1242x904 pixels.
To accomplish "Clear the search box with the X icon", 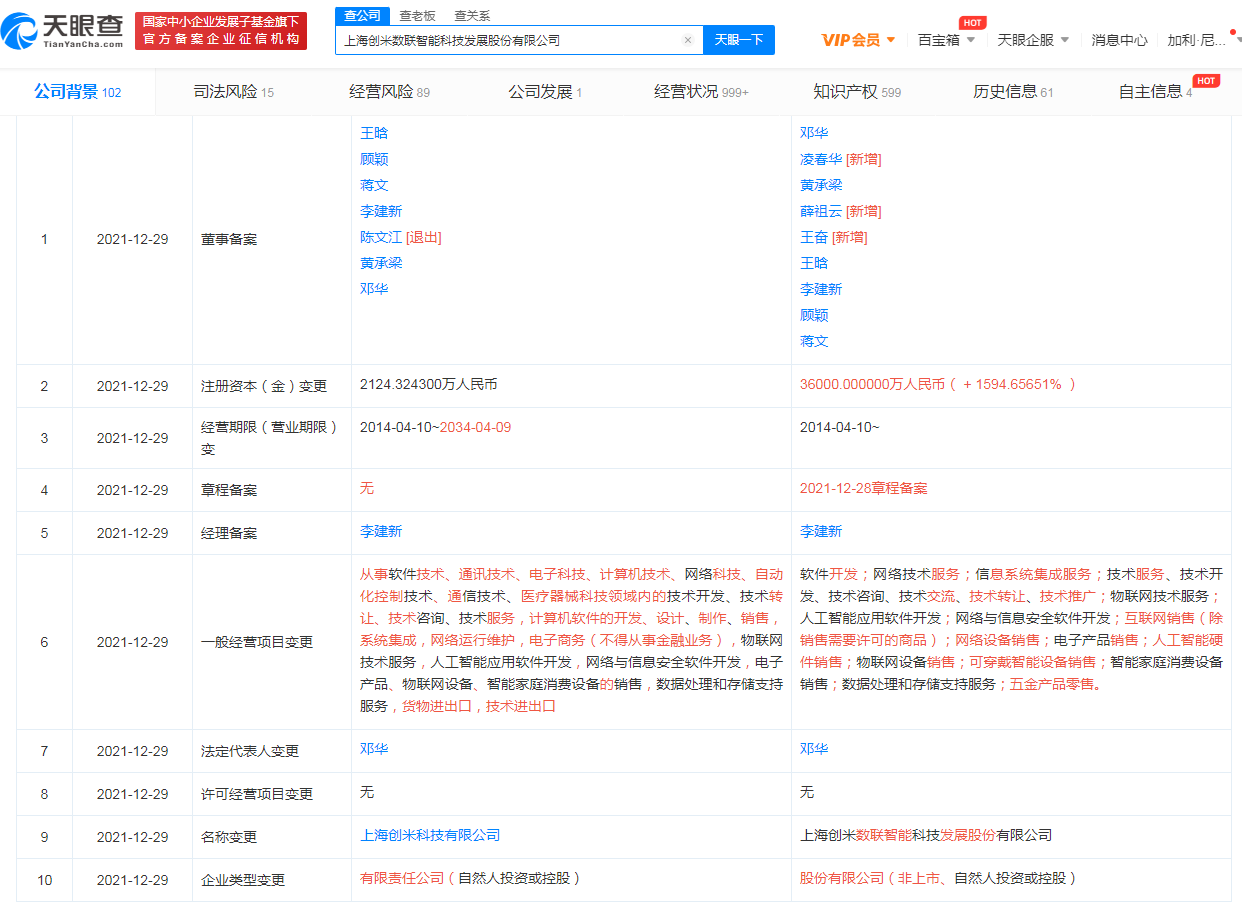I will point(688,40).
